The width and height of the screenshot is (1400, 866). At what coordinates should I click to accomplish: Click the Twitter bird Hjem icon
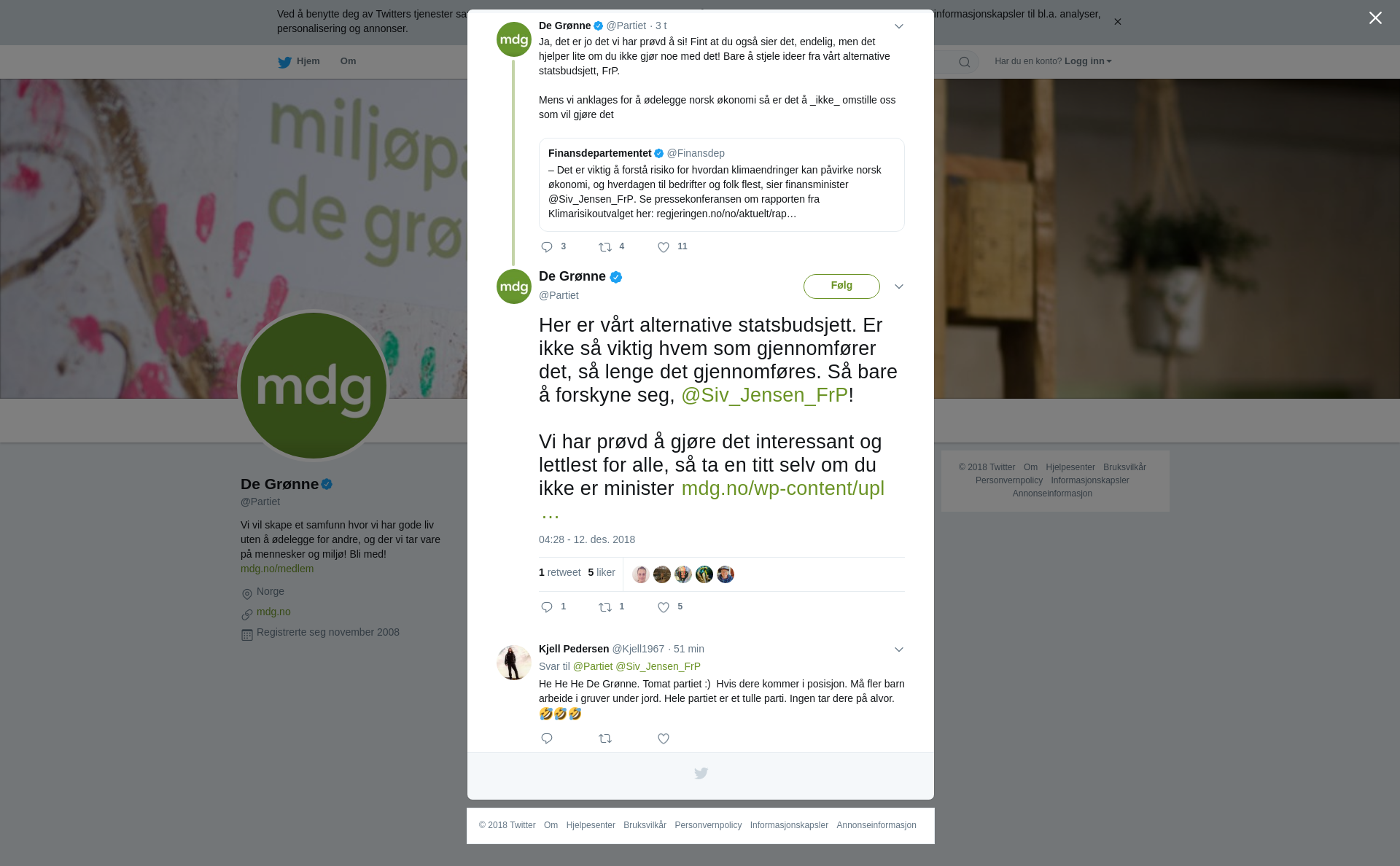[x=284, y=63]
